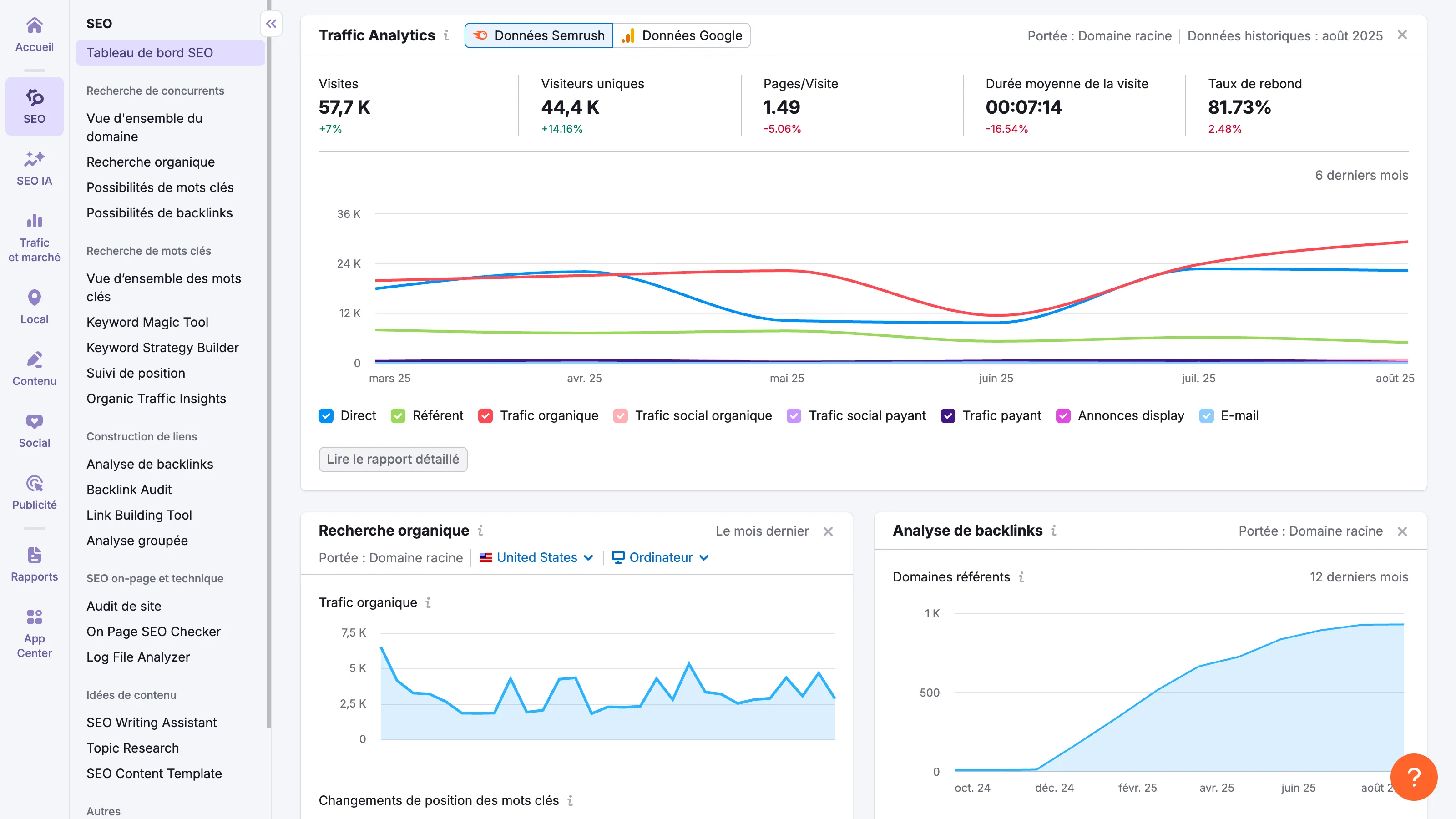
Task: Disable the E-mail traffic checkbox
Action: (x=1207, y=415)
